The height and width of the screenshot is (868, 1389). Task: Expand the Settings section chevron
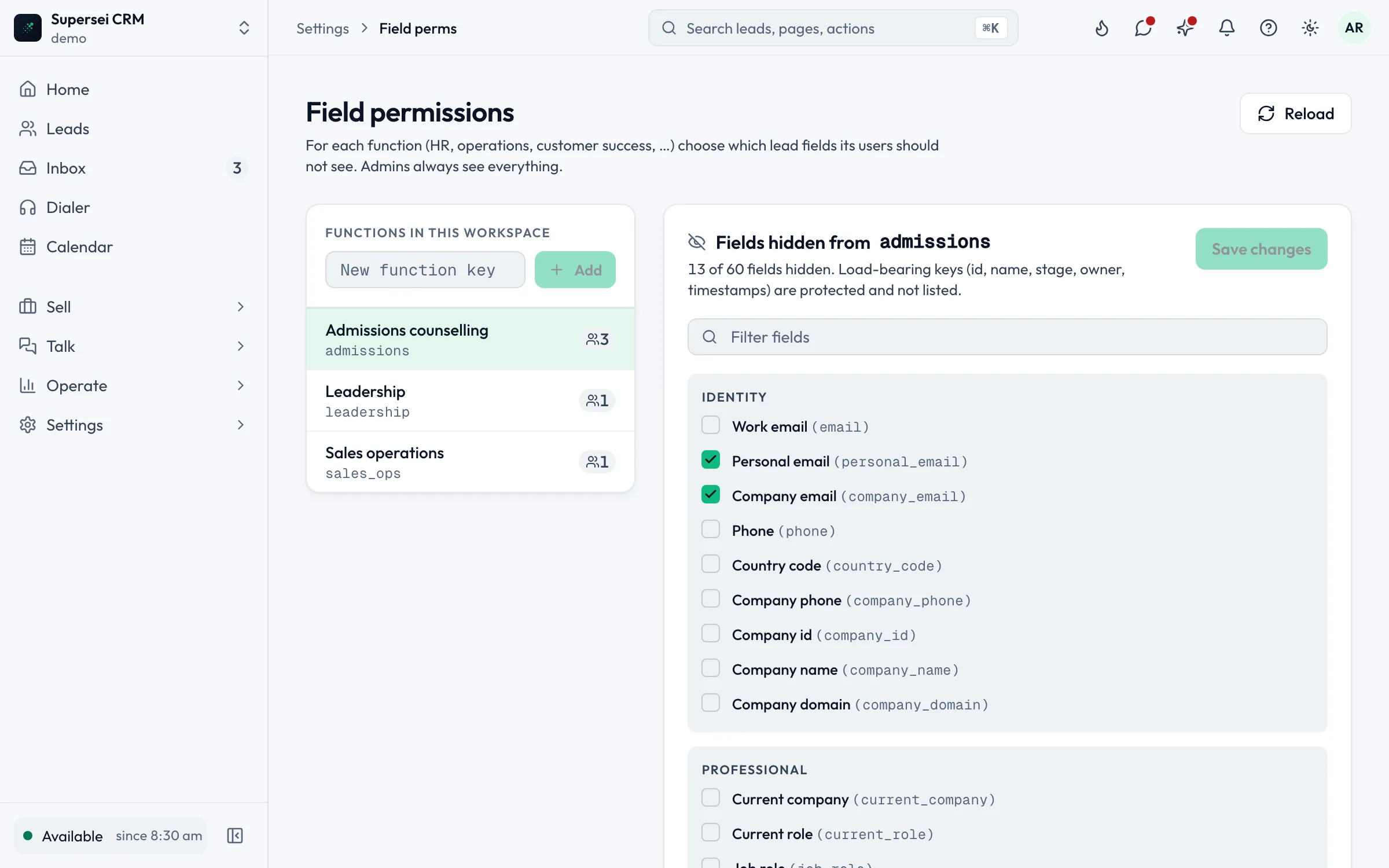pyautogui.click(x=241, y=425)
